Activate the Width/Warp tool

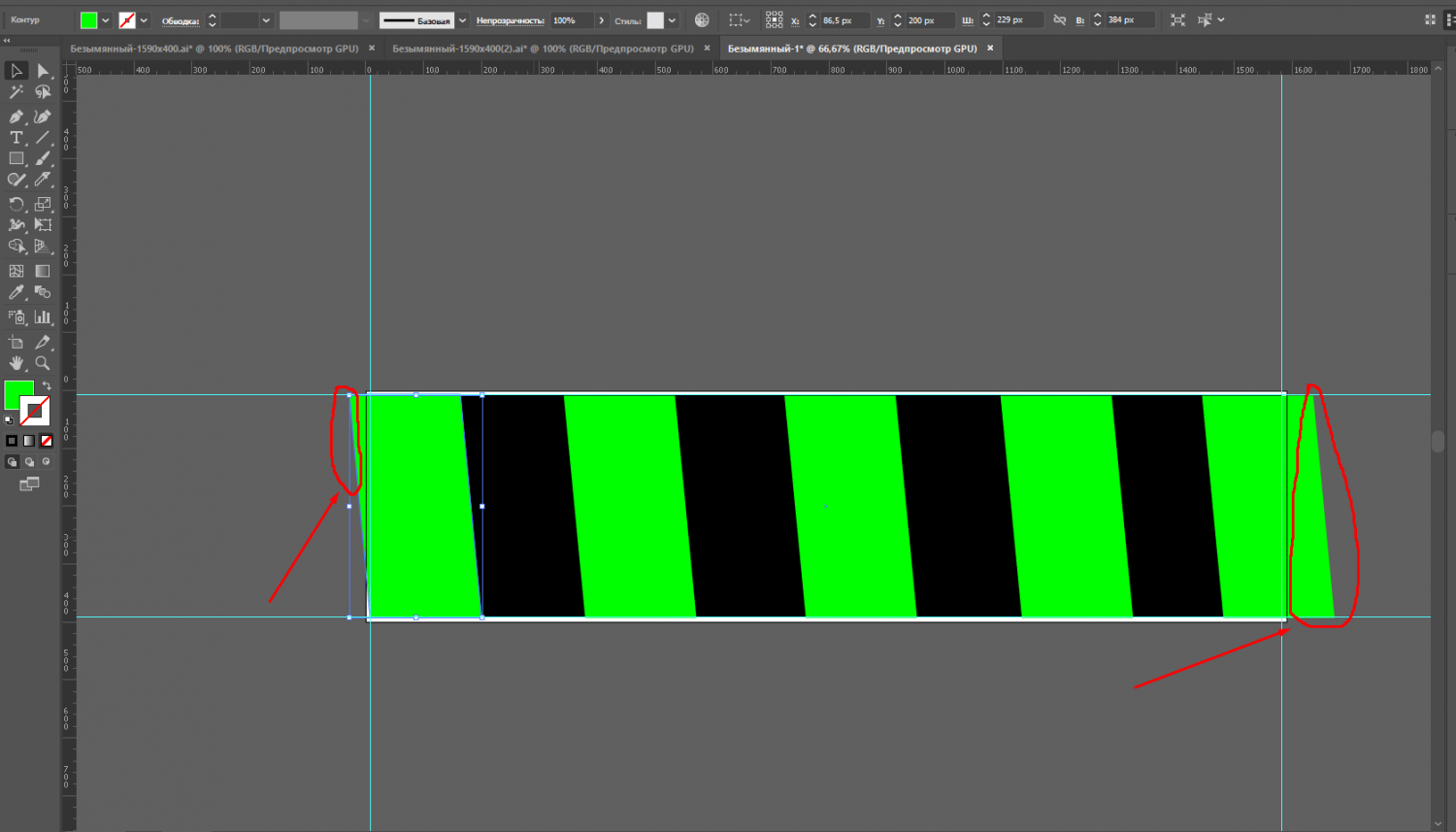pos(17,225)
